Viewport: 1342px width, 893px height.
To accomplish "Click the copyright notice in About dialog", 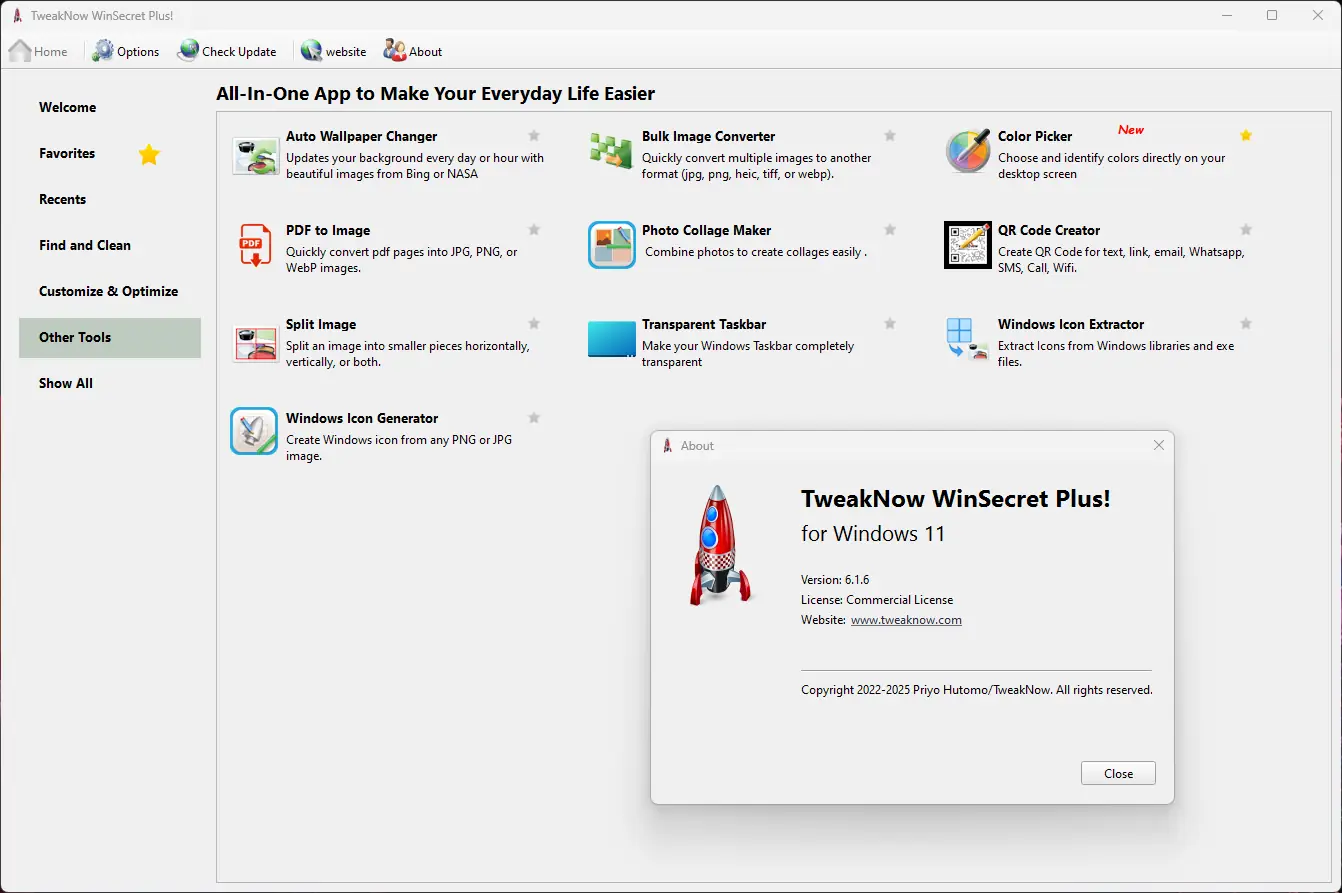I will [x=977, y=690].
